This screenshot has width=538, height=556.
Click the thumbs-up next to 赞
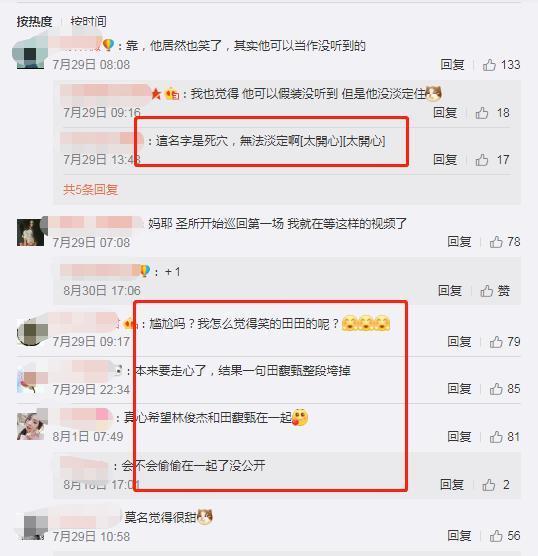point(487,291)
